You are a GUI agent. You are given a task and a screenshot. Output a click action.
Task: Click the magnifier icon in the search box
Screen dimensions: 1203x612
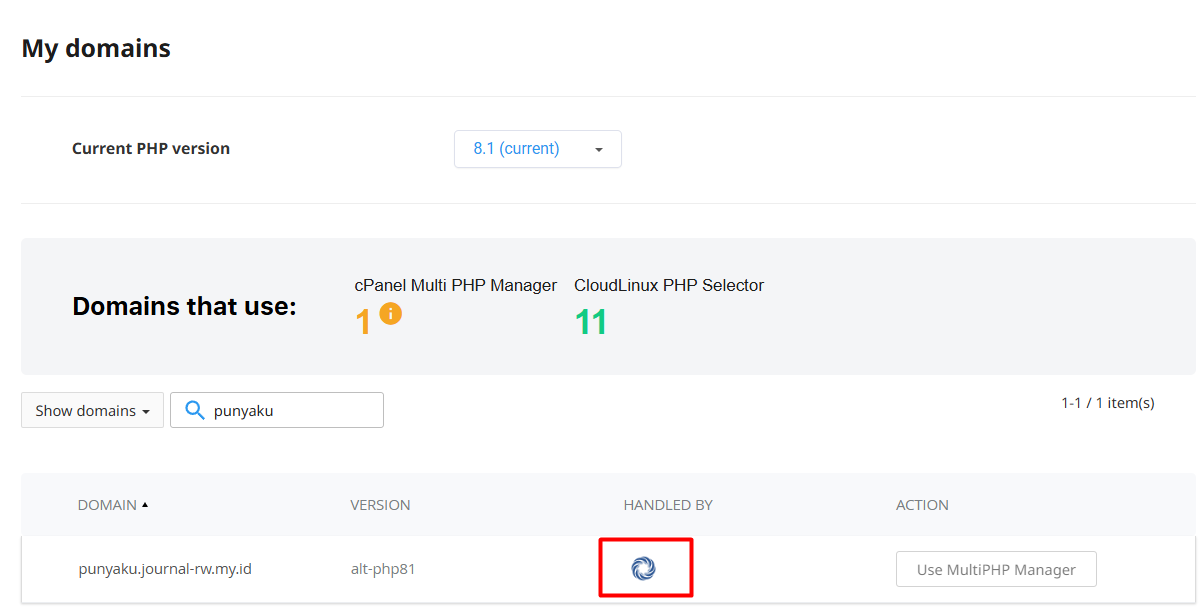point(195,410)
